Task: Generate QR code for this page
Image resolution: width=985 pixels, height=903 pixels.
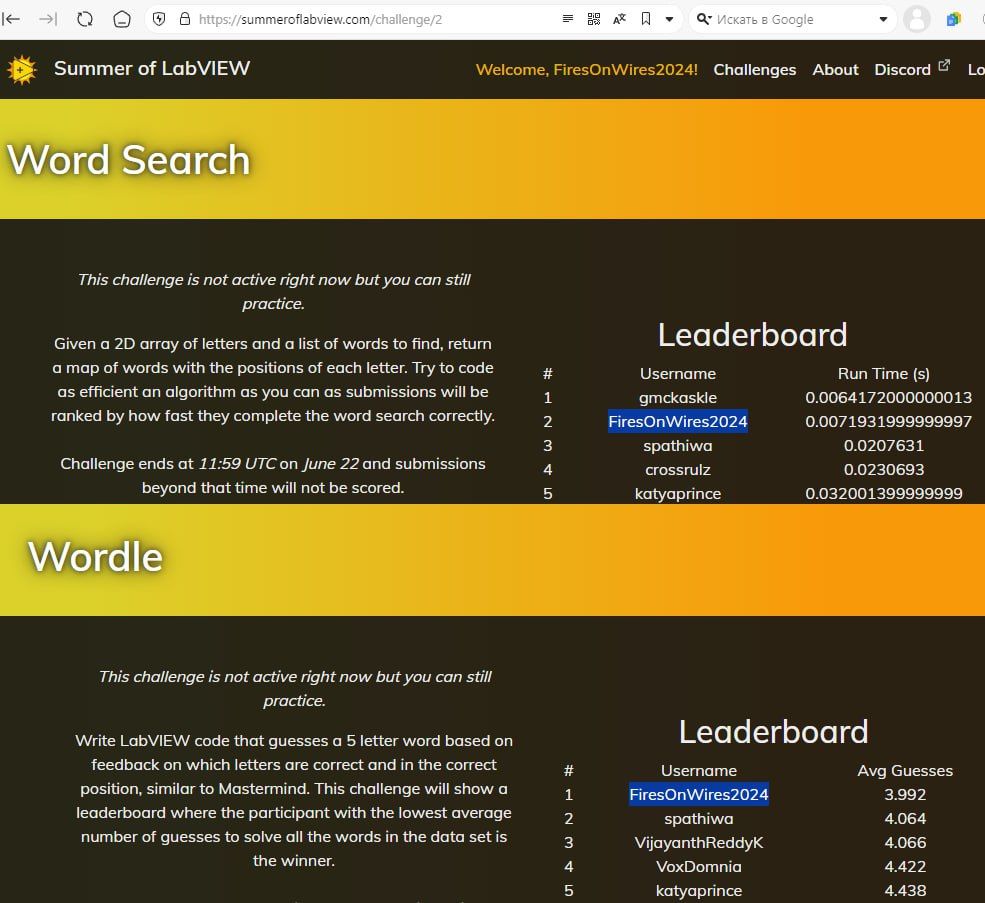Action: (x=594, y=19)
